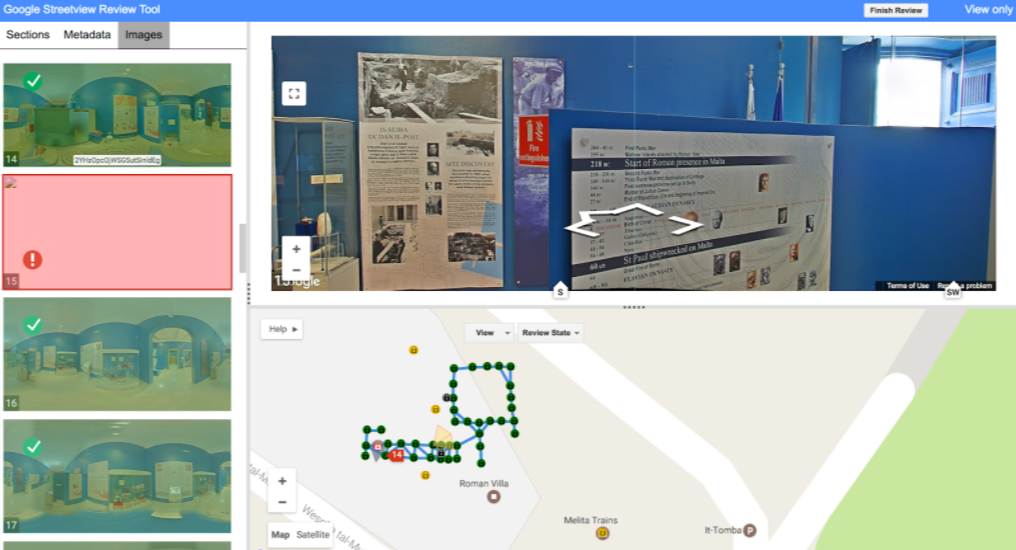Toggle fullscreen in Street View panel

coord(294,93)
